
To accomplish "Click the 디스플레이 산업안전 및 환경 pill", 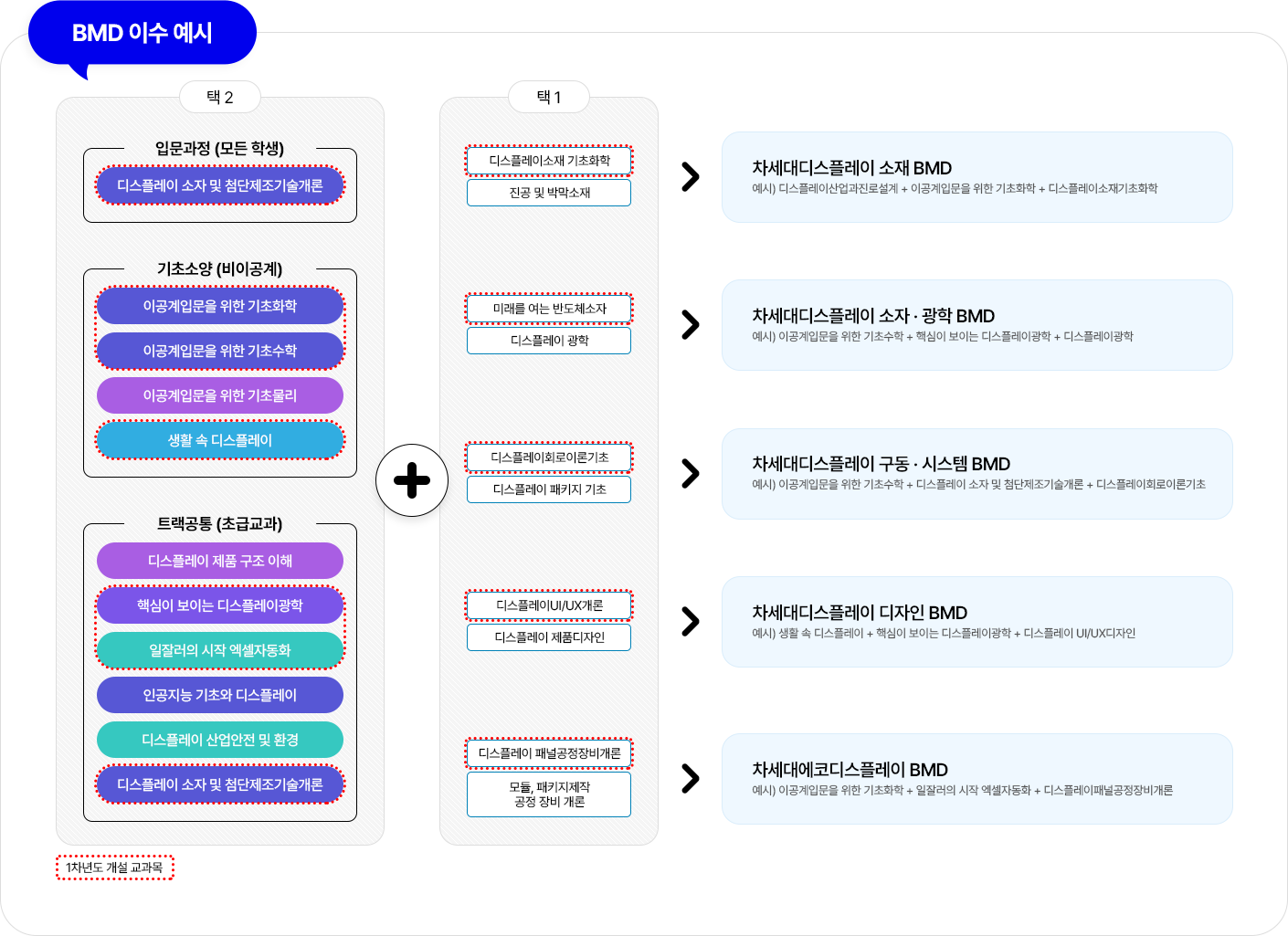I will tap(220, 740).
